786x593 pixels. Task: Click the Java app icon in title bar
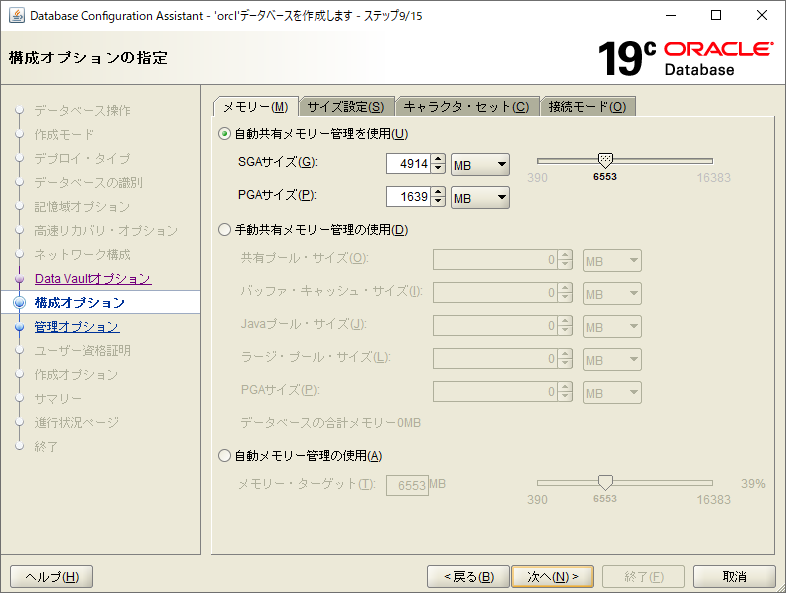point(17,16)
